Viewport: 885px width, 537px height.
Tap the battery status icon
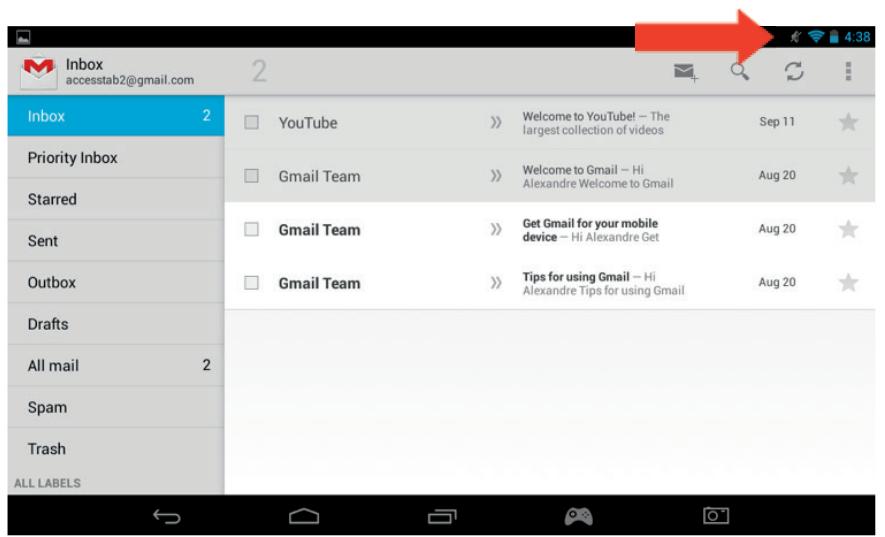(834, 37)
